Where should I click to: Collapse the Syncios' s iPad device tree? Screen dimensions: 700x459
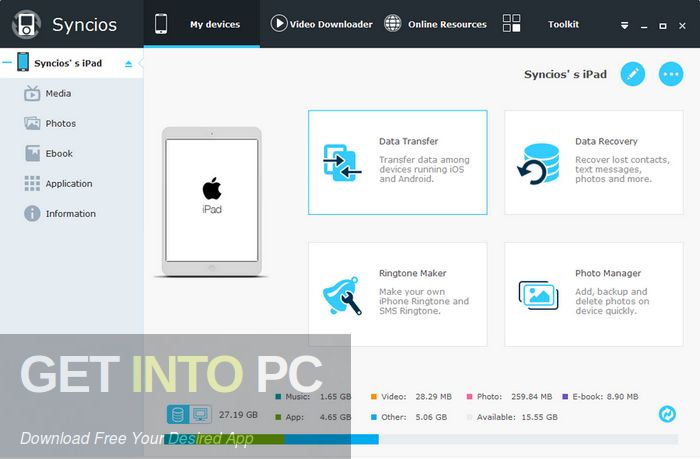click(7, 63)
